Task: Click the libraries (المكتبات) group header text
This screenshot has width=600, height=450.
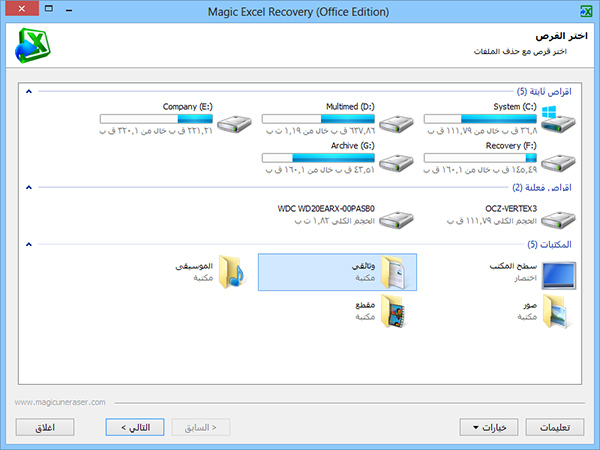Action: tap(549, 244)
